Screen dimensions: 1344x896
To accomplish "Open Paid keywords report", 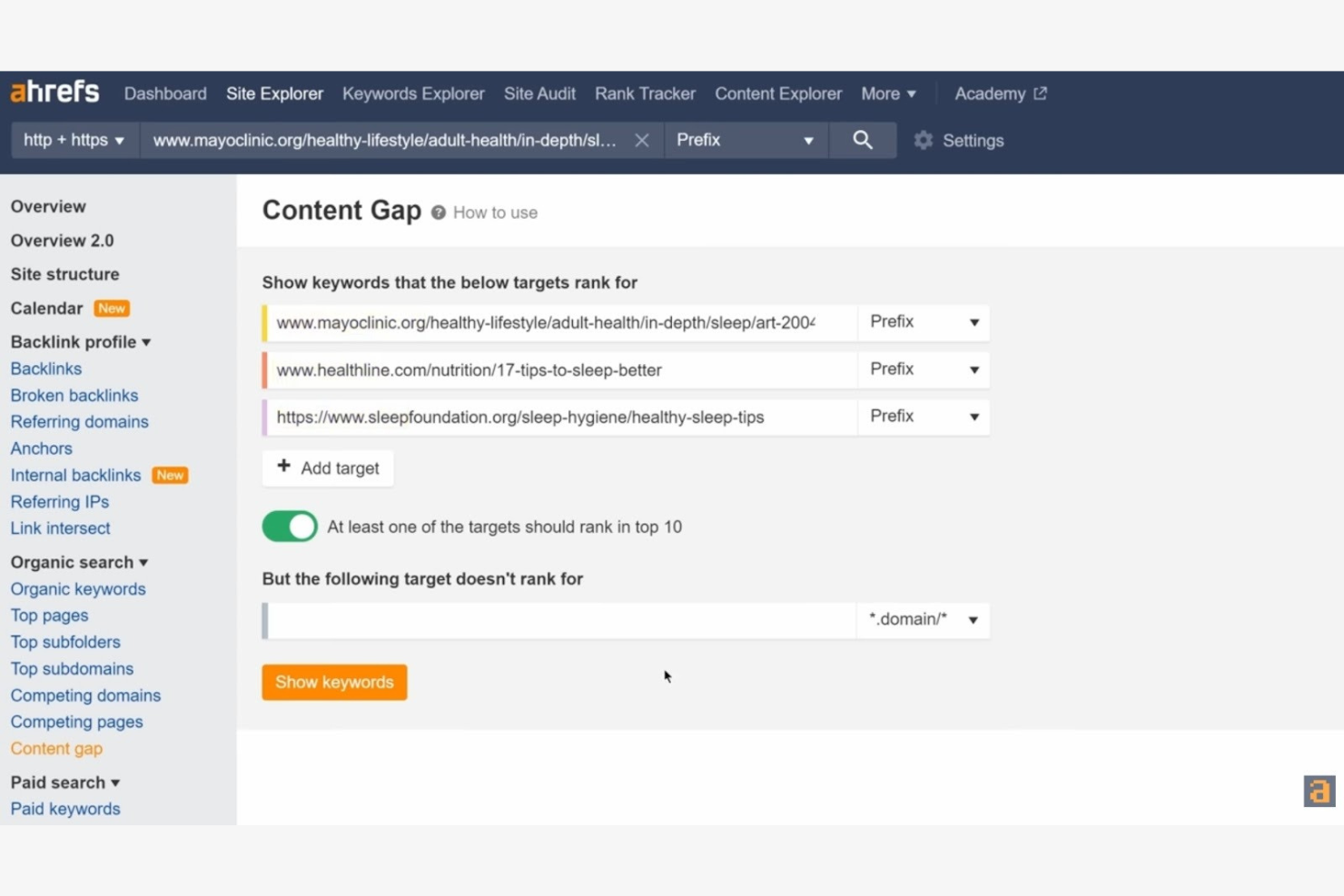I will tap(65, 809).
